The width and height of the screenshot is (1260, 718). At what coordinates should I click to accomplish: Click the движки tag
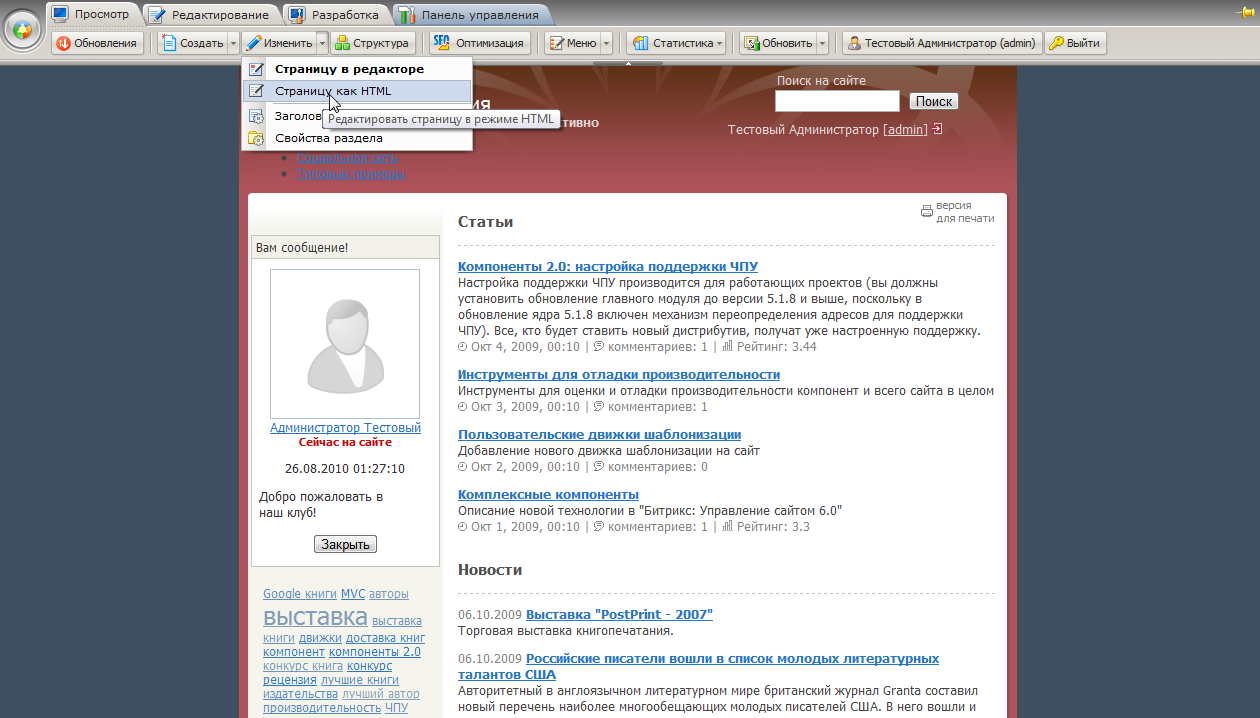tap(320, 638)
